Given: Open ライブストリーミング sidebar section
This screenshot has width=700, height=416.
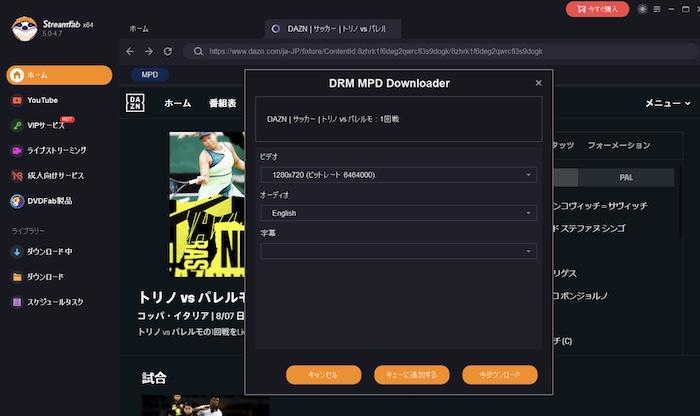Looking at the screenshot, I should (49, 150).
